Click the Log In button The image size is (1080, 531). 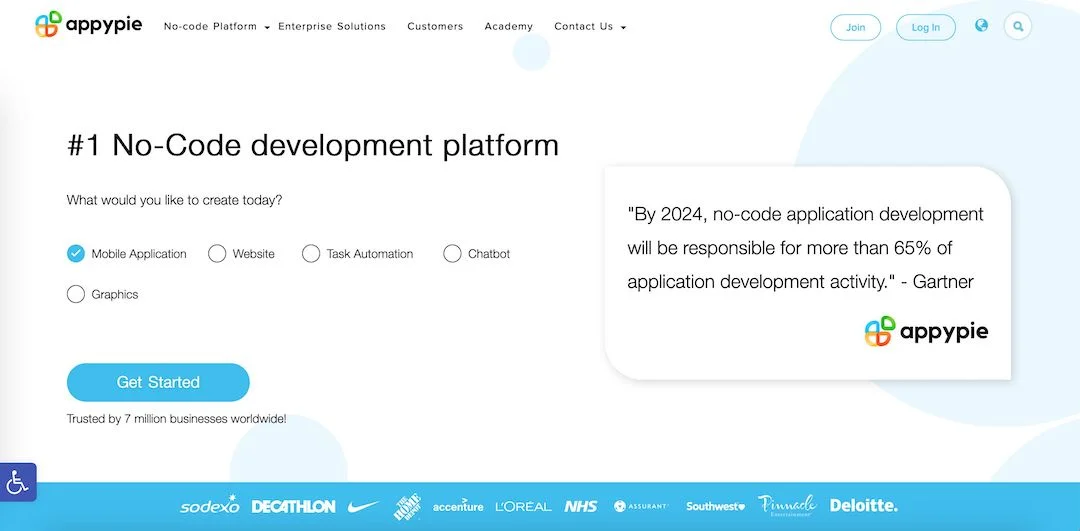coord(926,28)
